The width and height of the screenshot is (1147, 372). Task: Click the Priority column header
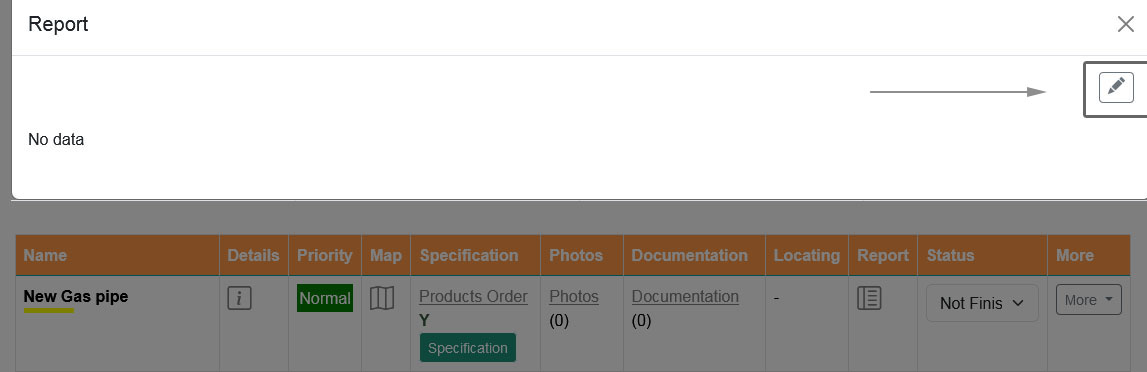point(325,255)
